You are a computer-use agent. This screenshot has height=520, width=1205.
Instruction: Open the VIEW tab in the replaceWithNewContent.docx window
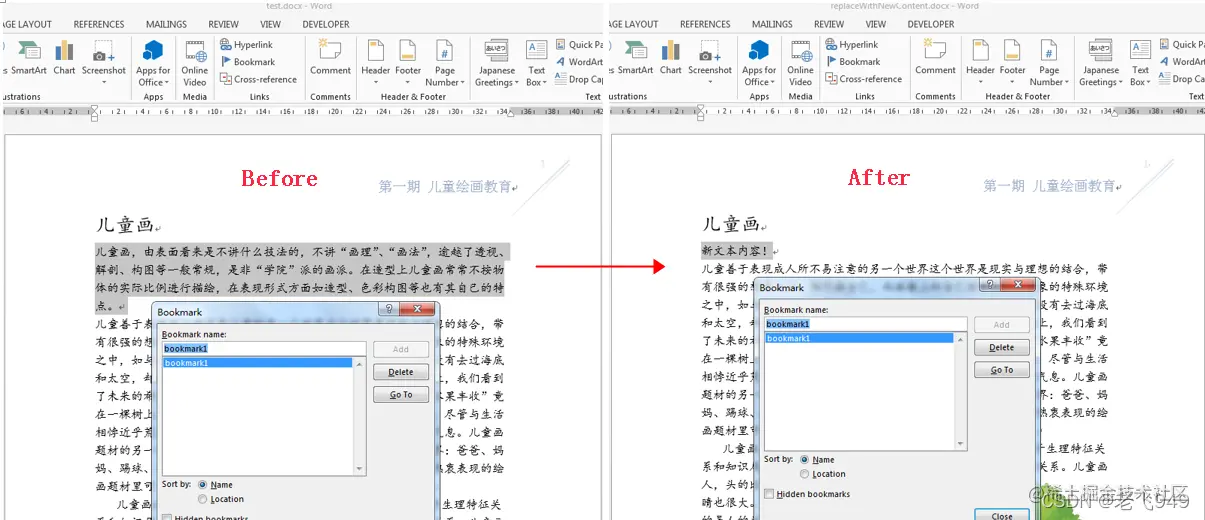[x=876, y=24]
